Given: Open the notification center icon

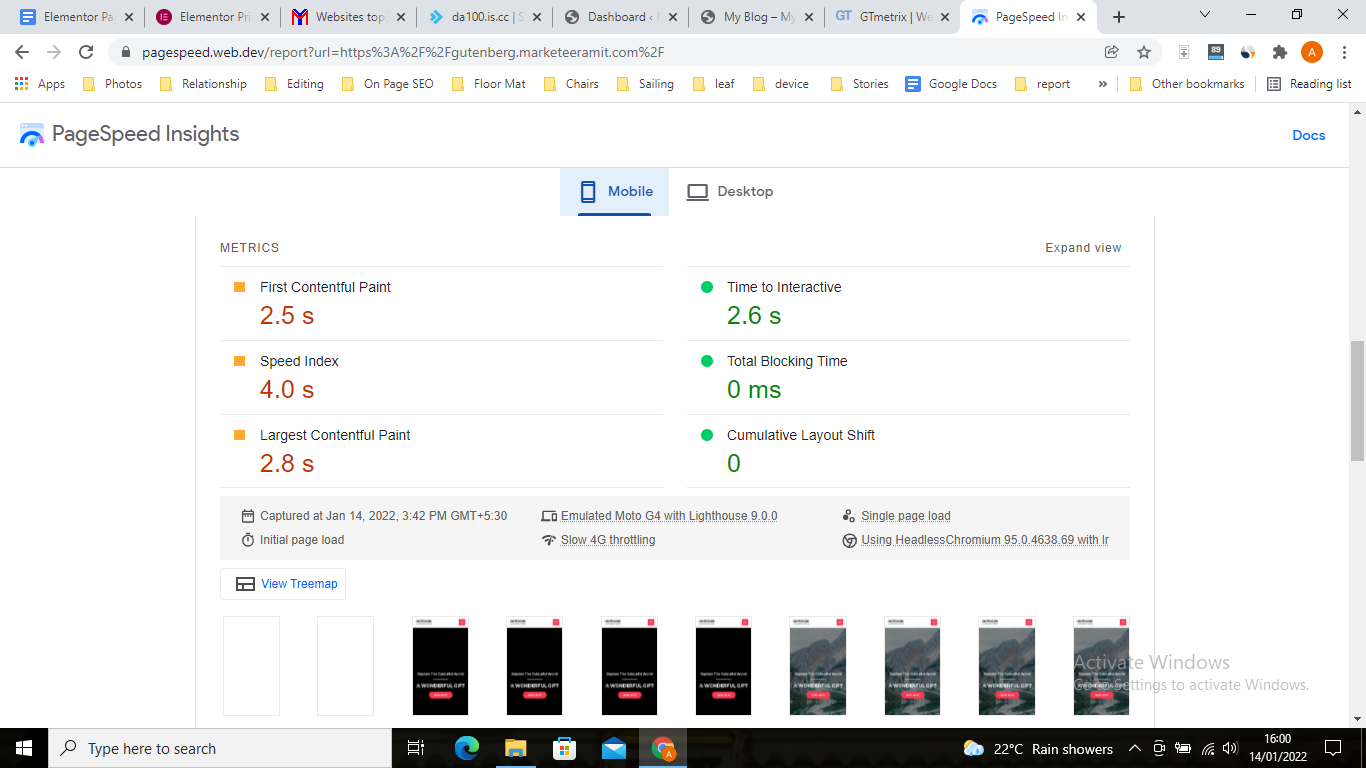Looking at the screenshot, I should point(1333,748).
